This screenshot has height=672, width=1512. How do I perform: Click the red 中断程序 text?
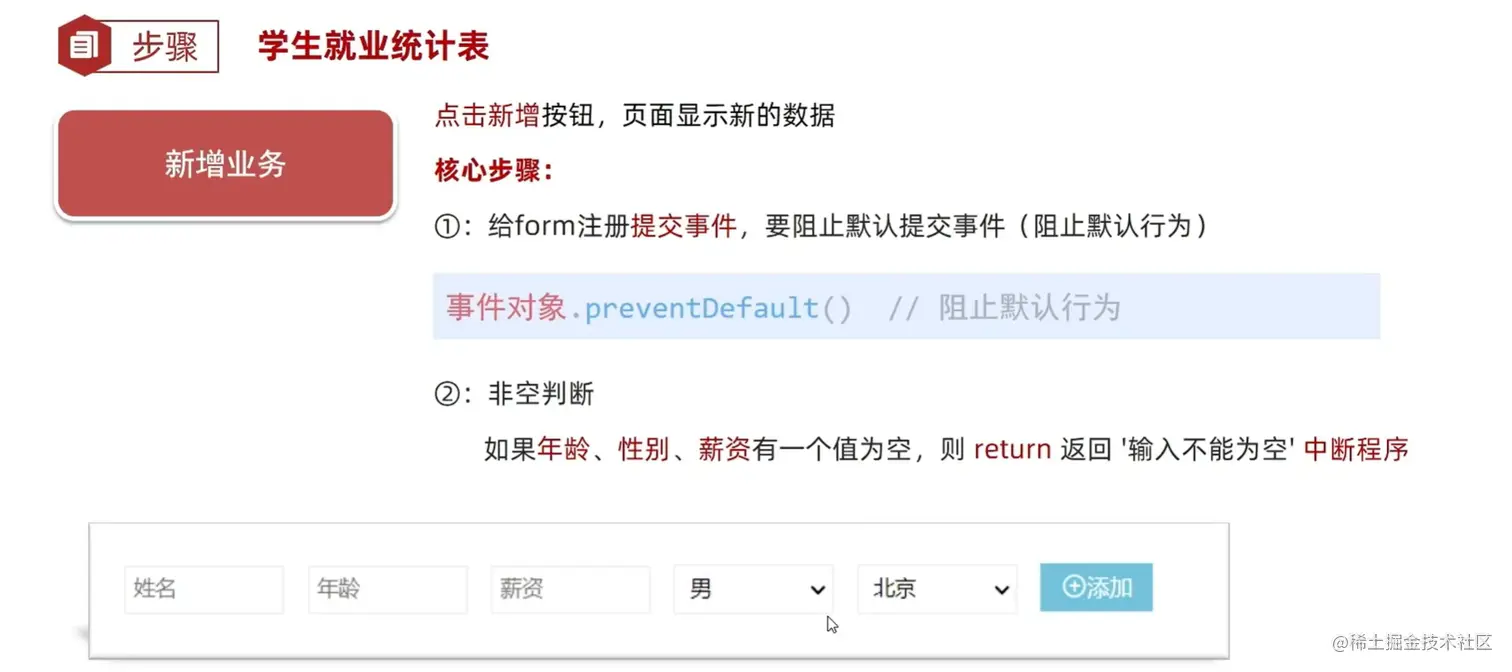1356,450
